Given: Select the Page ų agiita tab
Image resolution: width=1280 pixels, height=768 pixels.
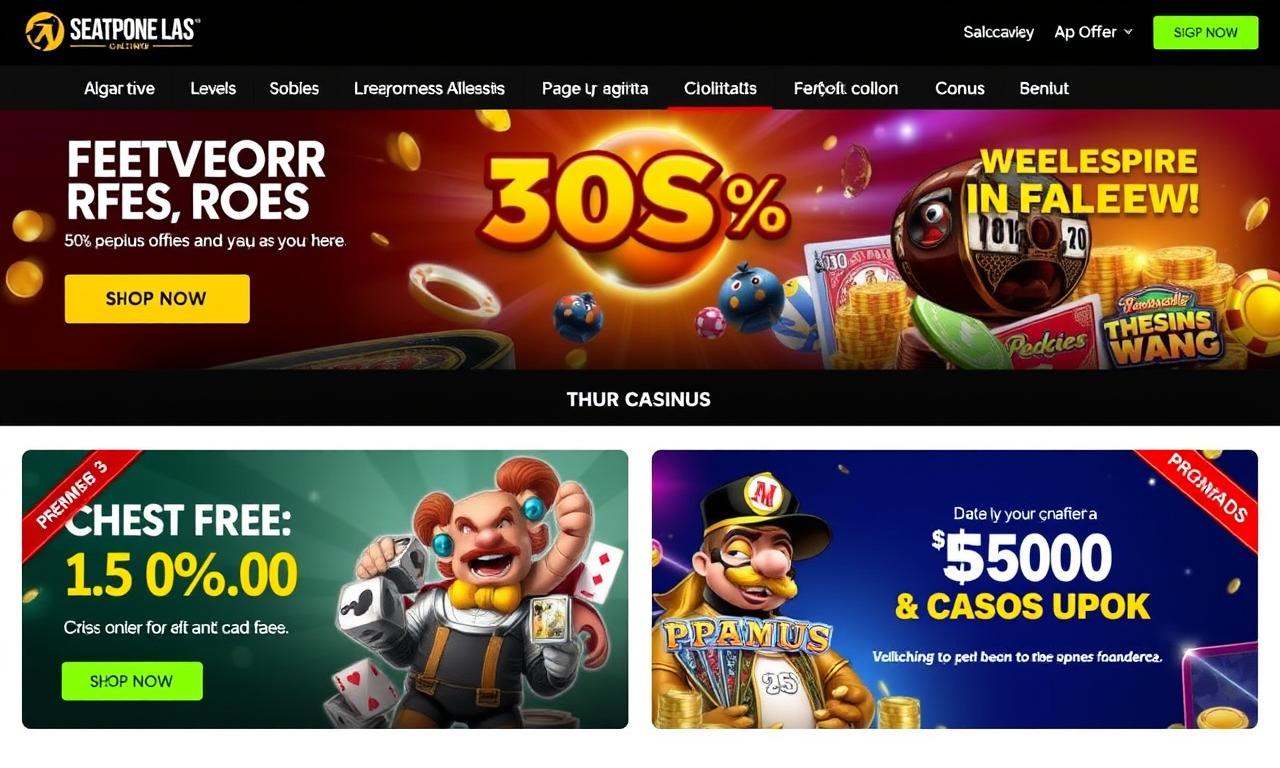Looking at the screenshot, I should coord(595,88).
